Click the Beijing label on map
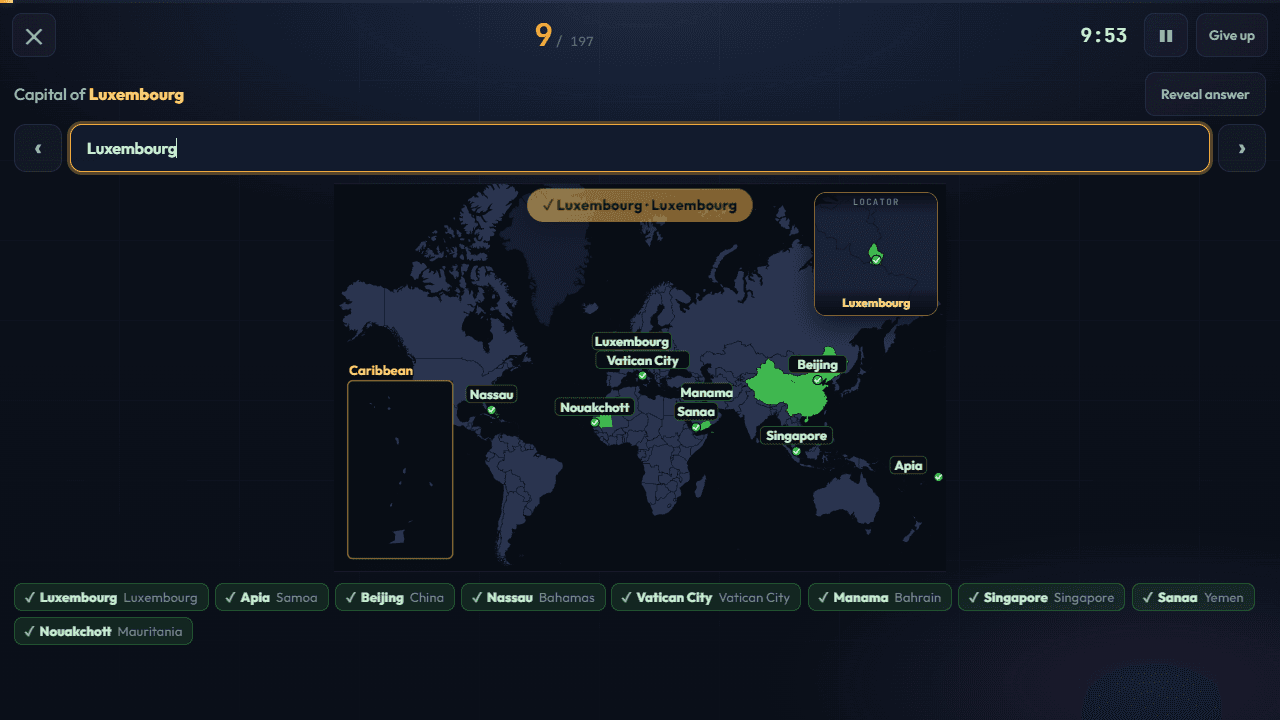 pyautogui.click(x=817, y=365)
